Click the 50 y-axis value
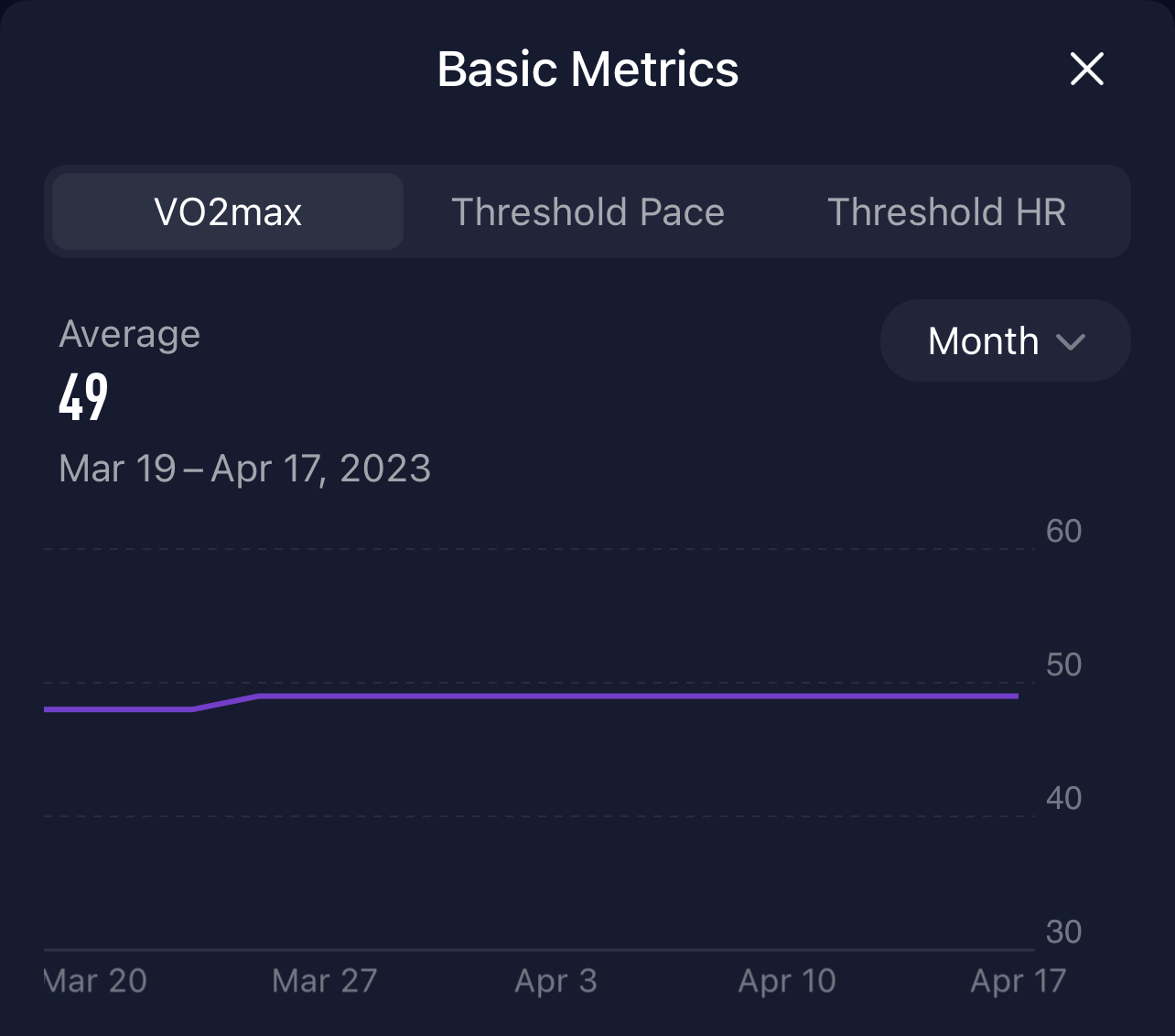This screenshot has height=1036, width=1175. click(1063, 664)
